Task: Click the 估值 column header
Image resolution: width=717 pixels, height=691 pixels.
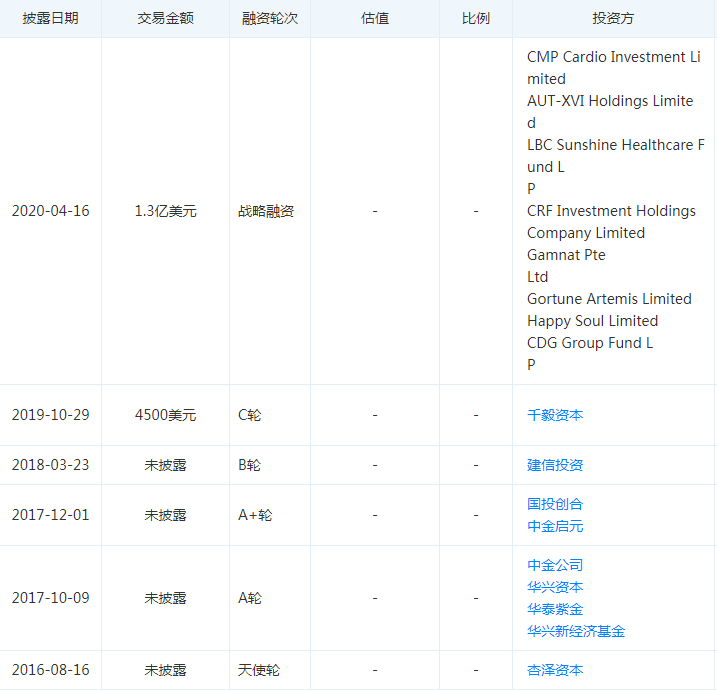Action: pyautogui.click(x=375, y=18)
